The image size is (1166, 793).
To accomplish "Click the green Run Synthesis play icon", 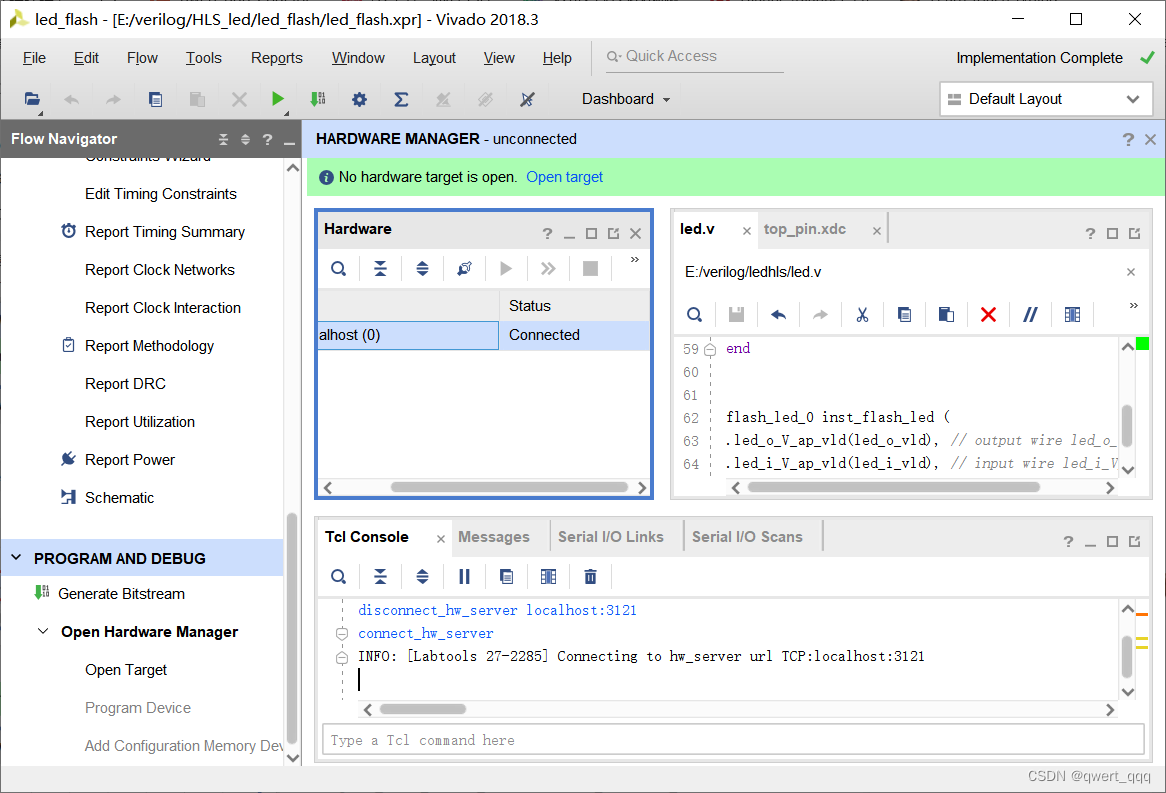I will (x=277, y=99).
